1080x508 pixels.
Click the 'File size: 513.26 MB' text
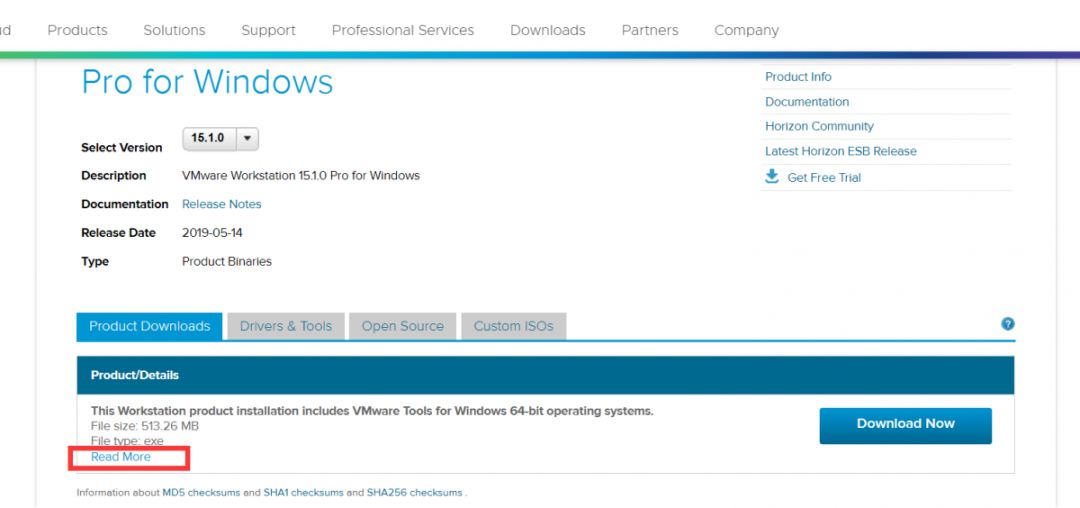coord(145,427)
